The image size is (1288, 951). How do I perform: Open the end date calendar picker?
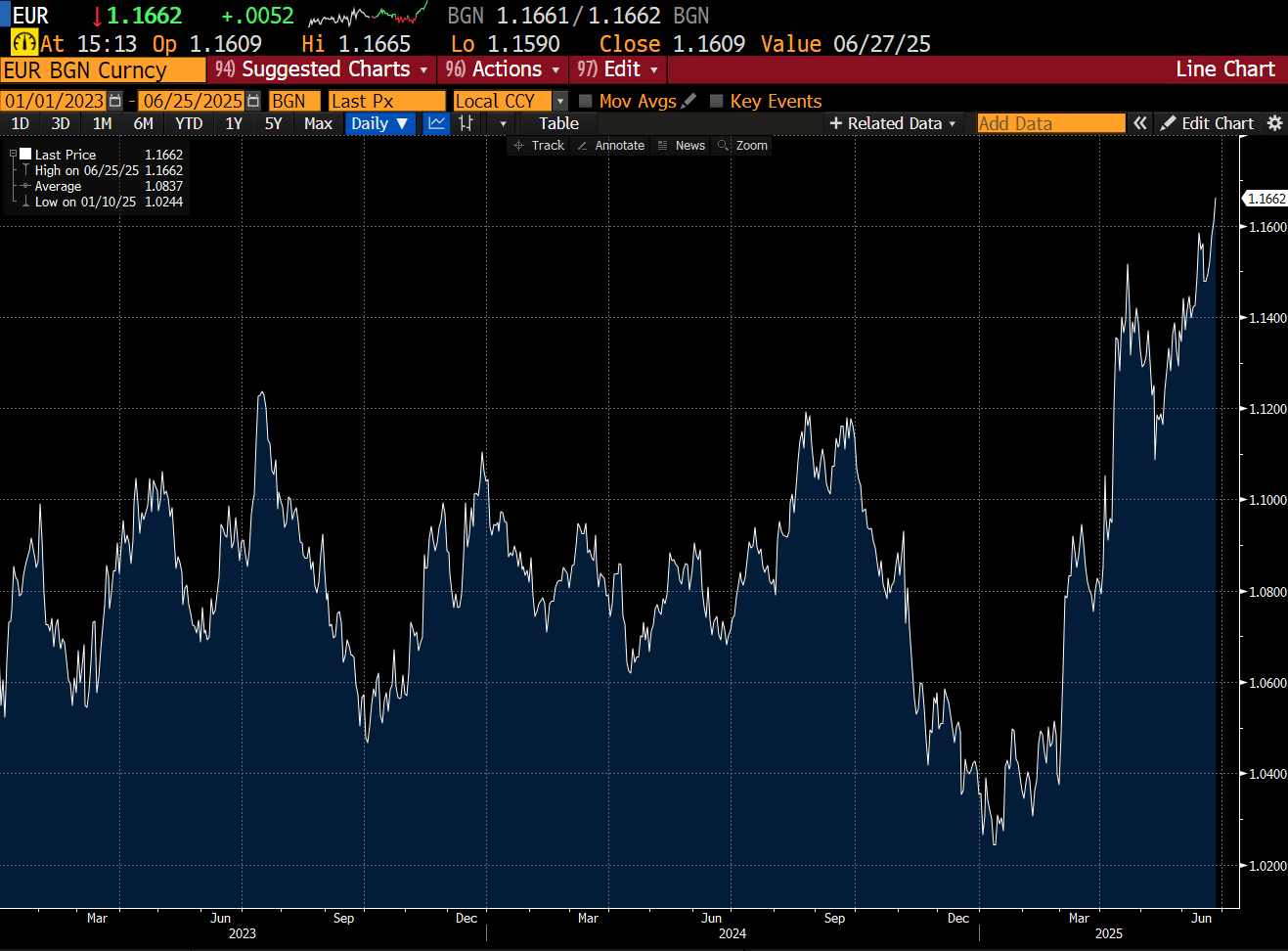pos(253,101)
